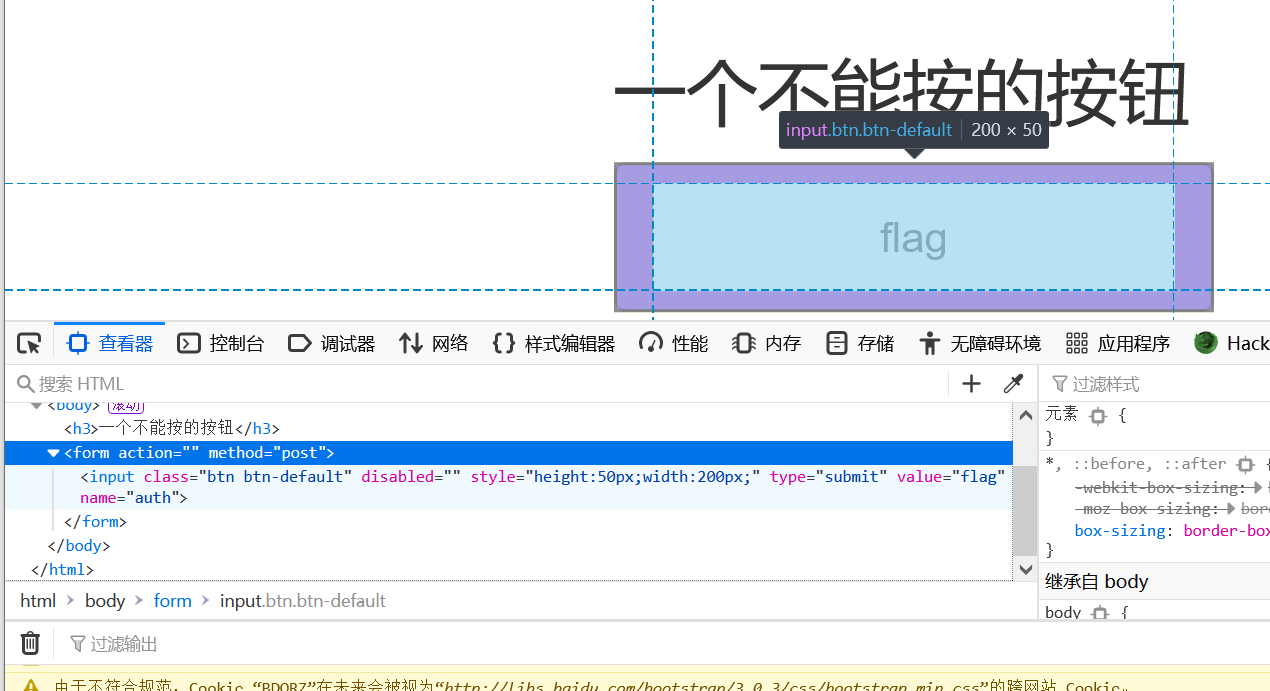Open the eyedropper color picker tool
The width and height of the screenshot is (1270, 691).
(1013, 383)
